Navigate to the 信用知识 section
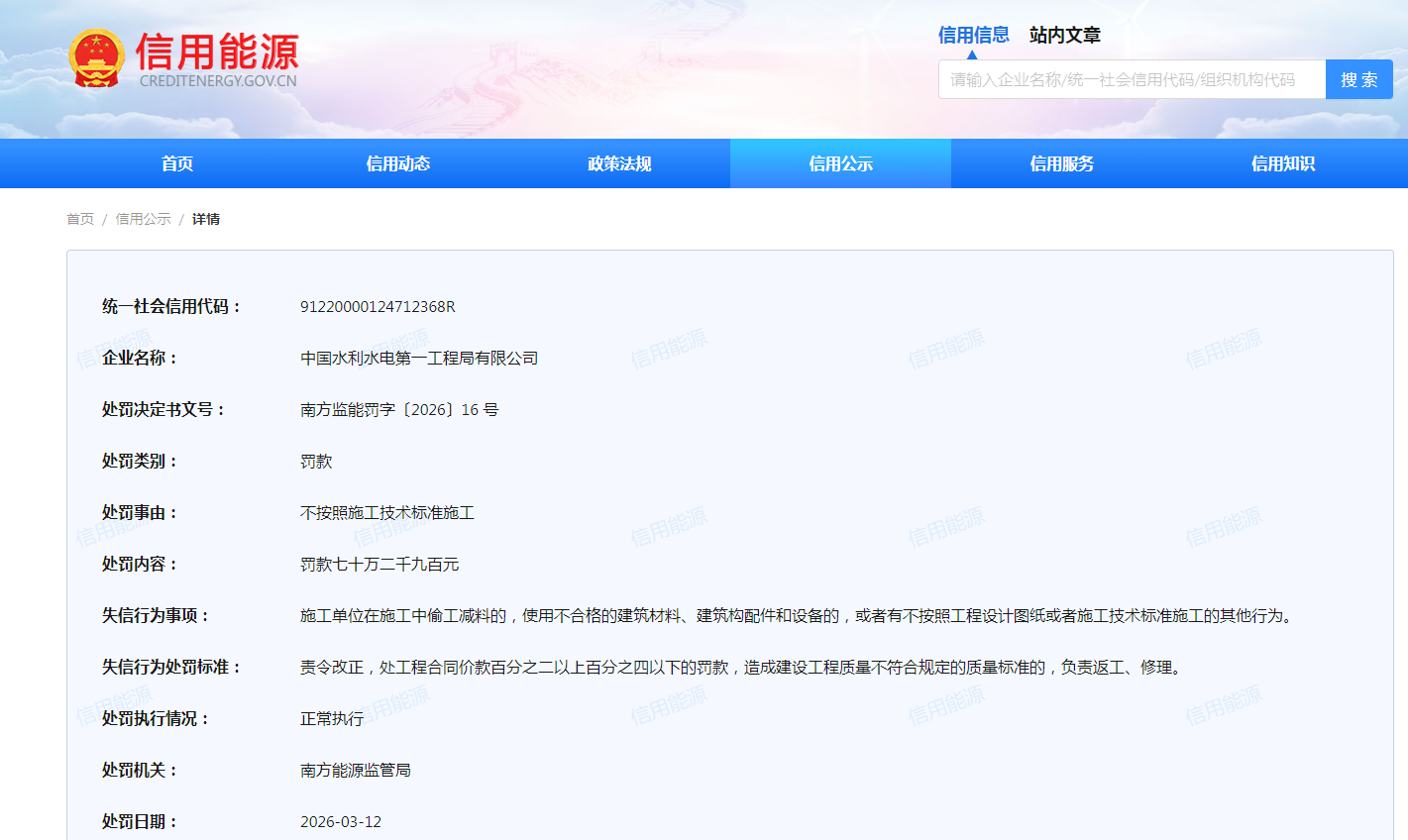 pyautogui.click(x=1282, y=163)
